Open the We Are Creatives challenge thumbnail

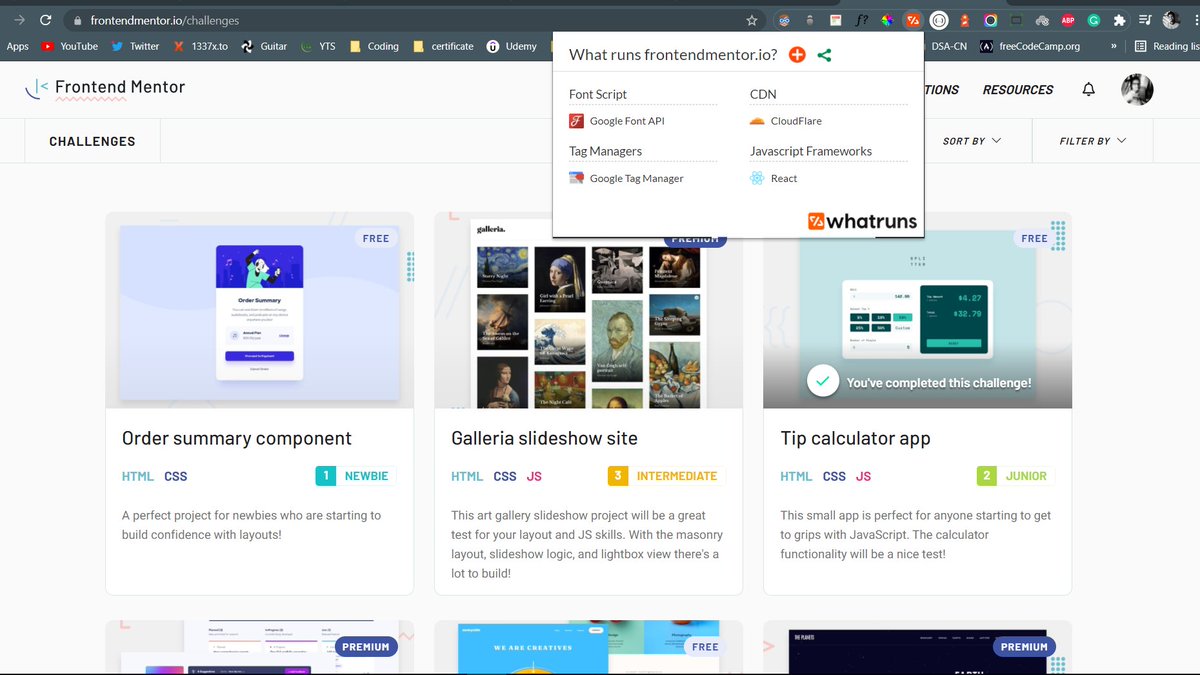589,647
